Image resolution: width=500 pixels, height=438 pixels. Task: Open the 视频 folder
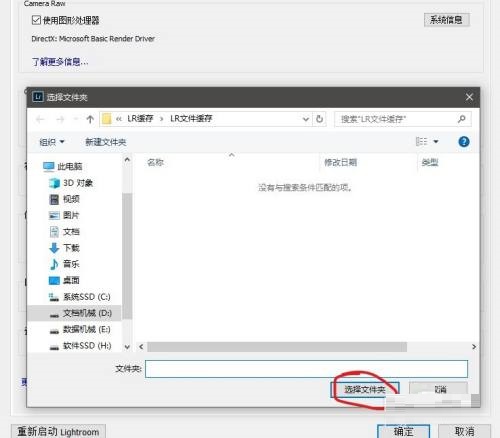click(x=65, y=199)
